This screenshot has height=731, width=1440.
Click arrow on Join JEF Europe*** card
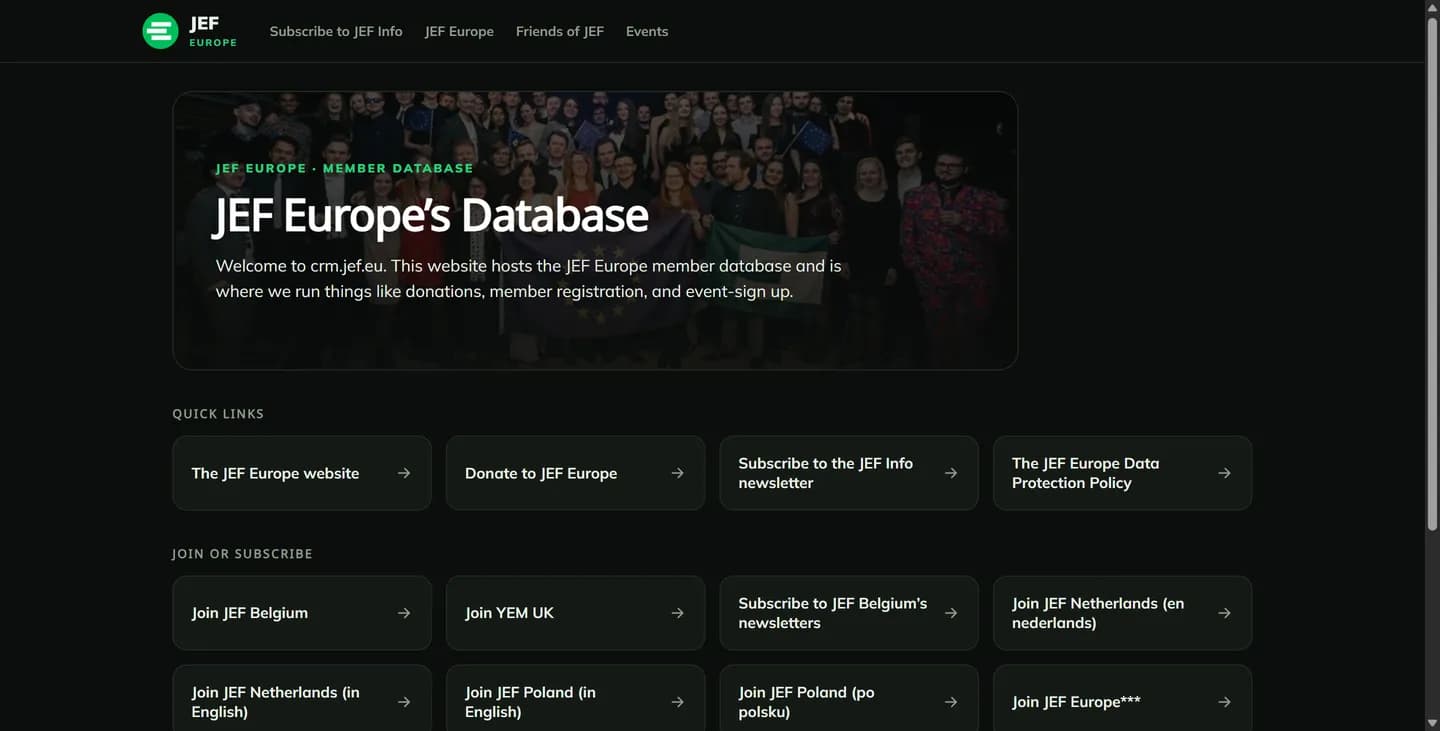[1224, 702]
